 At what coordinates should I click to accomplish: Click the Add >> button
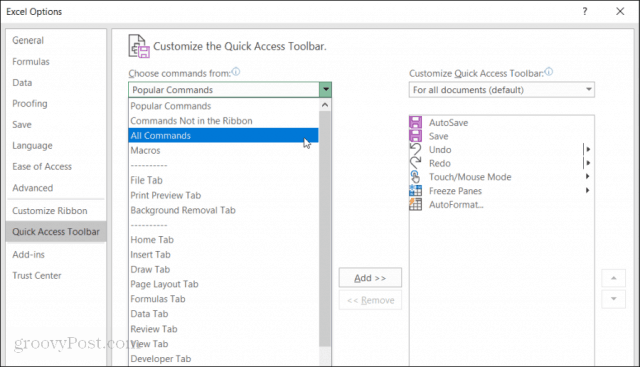point(370,278)
